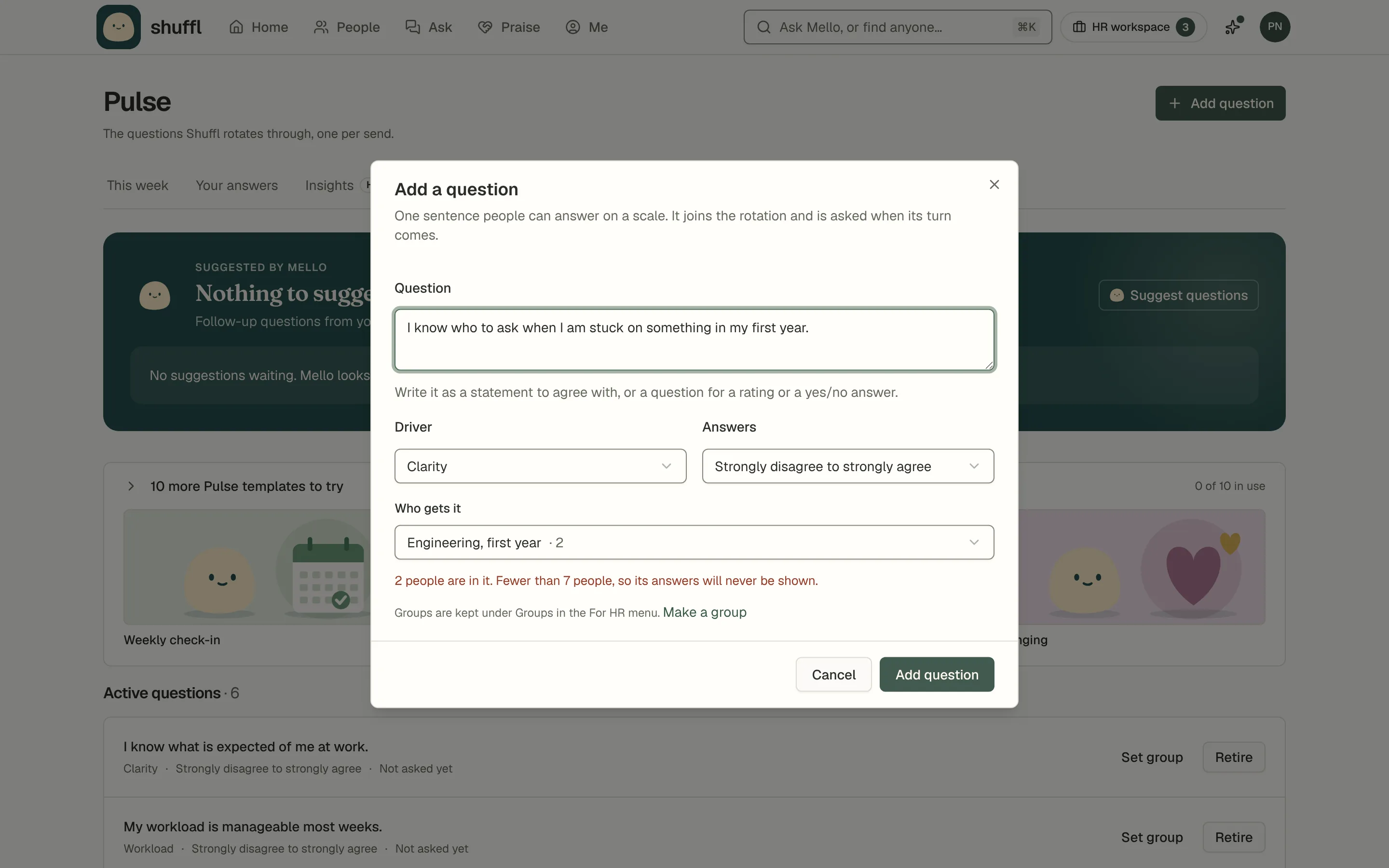Image resolution: width=1389 pixels, height=868 pixels.
Task: Close the Add a question dialog
Action: coord(994,184)
